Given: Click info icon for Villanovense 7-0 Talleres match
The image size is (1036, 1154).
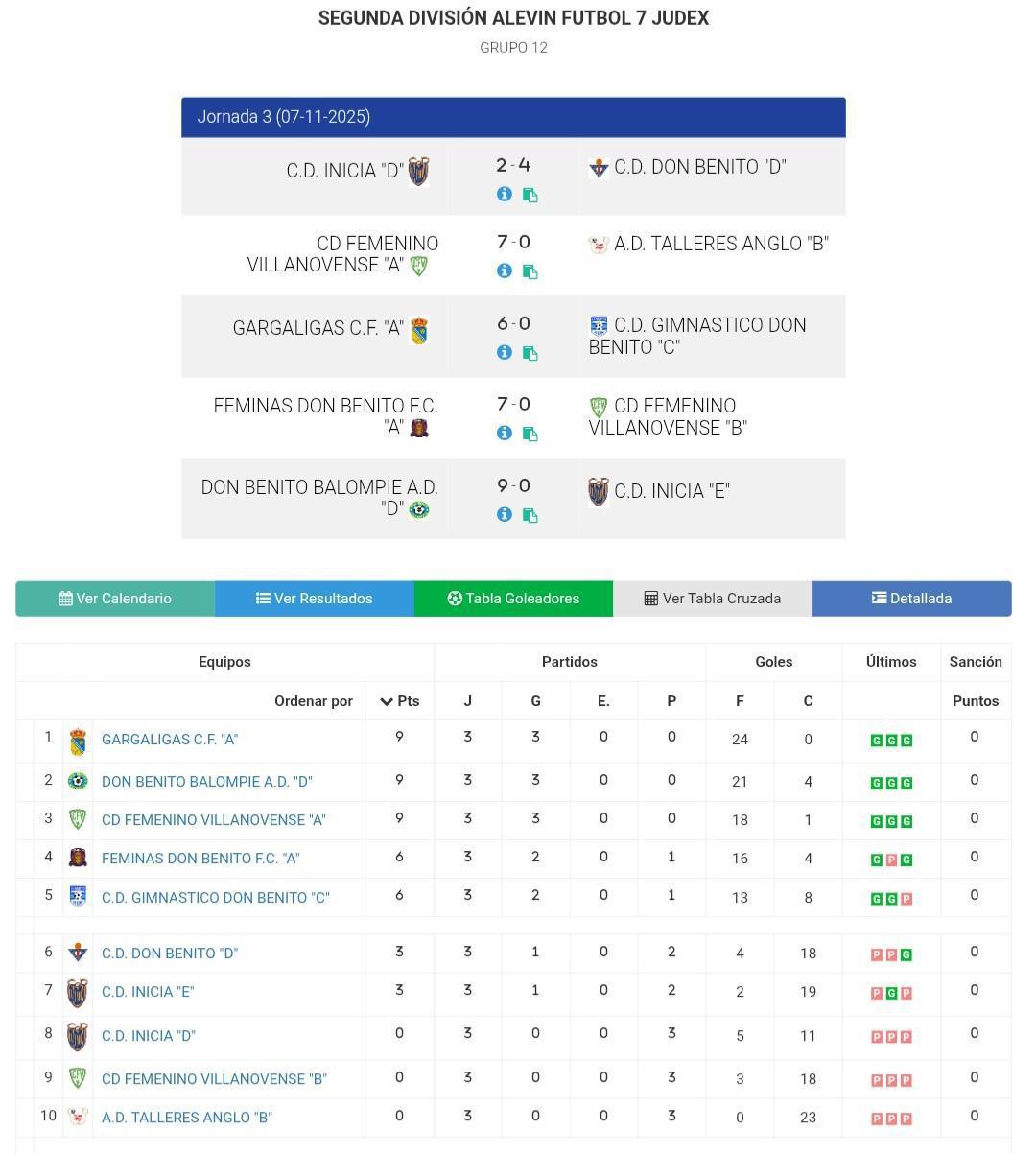Looking at the screenshot, I should tap(504, 271).
